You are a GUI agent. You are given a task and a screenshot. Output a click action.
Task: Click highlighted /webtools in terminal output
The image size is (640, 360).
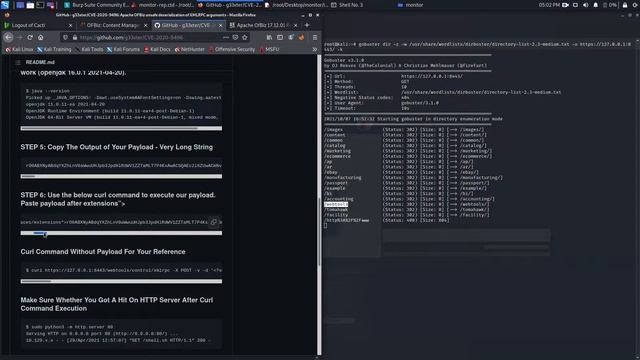point(336,204)
